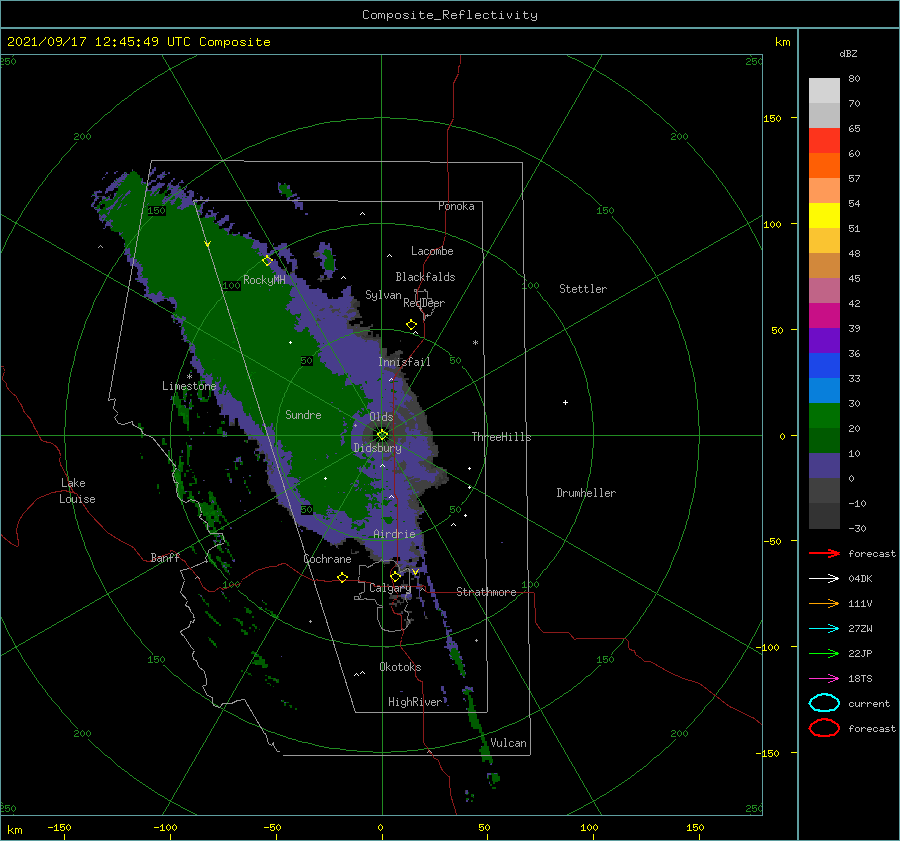Click the RockyMH label
Image resolution: width=900 pixels, height=841 pixels.
coord(264,280)
